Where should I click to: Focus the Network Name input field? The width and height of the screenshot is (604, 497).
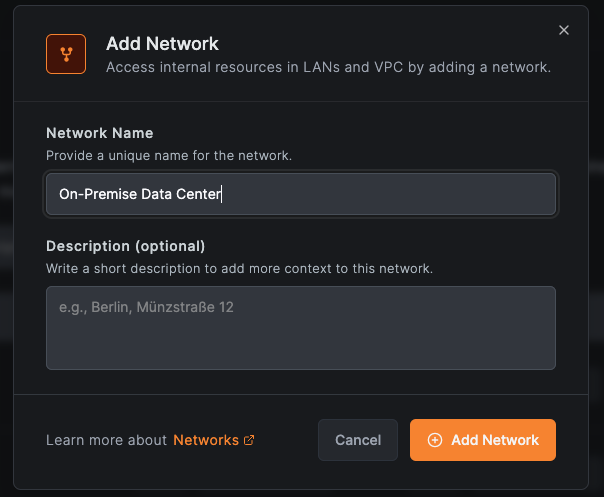point(380,194)
